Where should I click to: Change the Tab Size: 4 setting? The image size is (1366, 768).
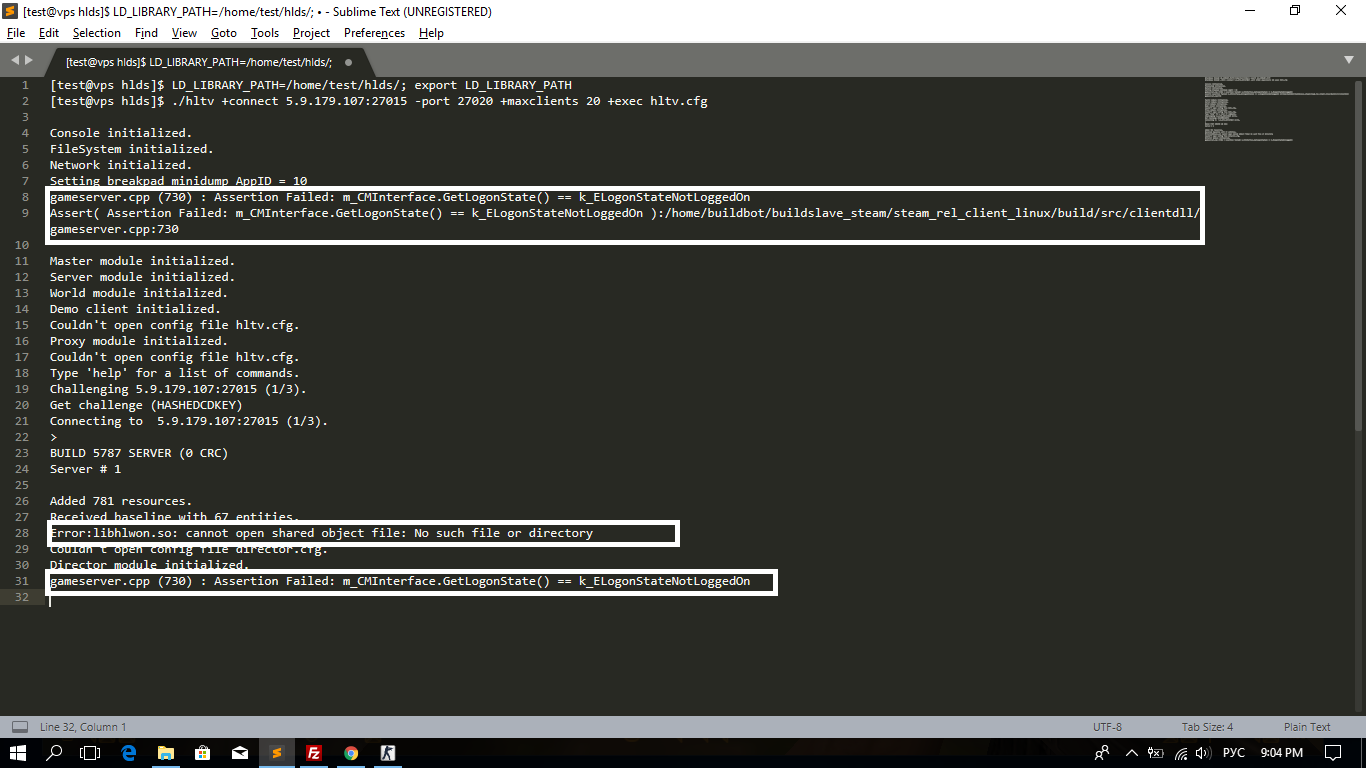1208,727
